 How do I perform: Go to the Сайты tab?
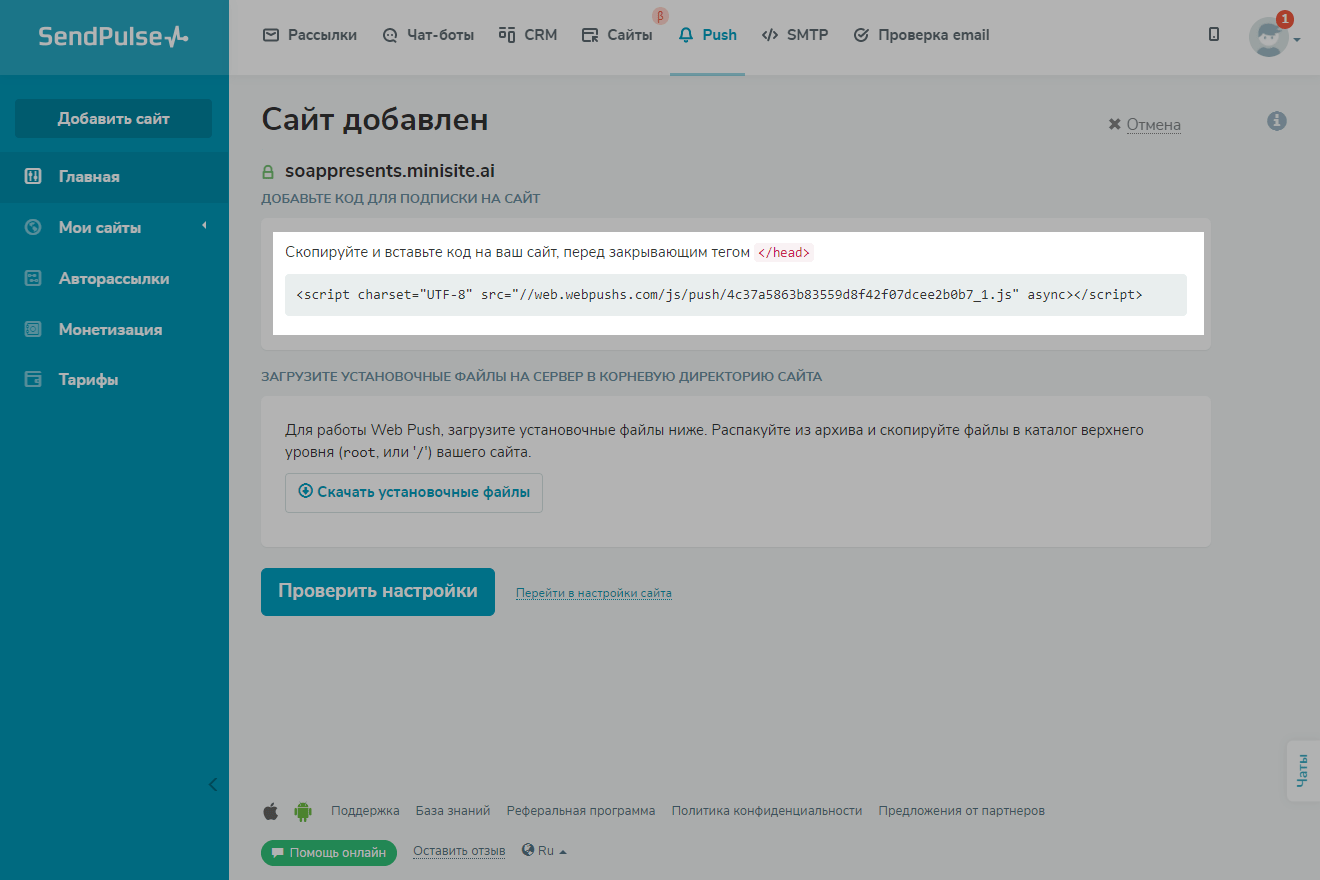(x=617, y=35)
